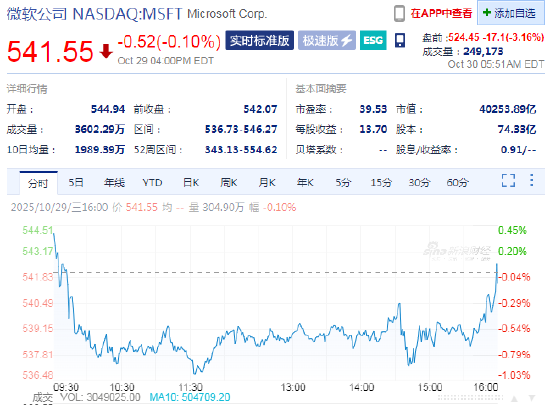Click the up triangle below the chart

click(x=514, y=399)
